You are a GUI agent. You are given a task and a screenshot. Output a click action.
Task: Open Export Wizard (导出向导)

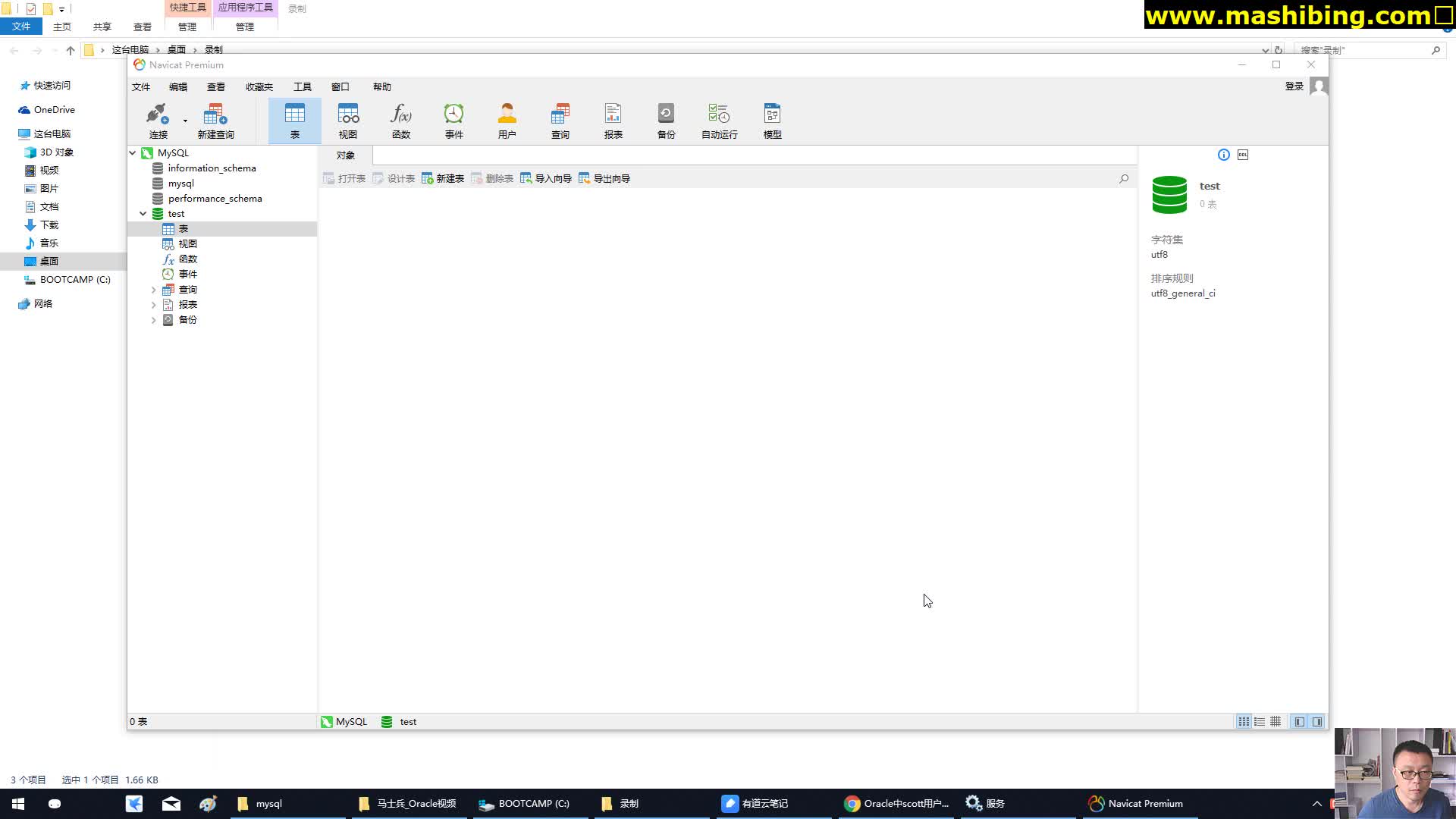tap(604, 179)
